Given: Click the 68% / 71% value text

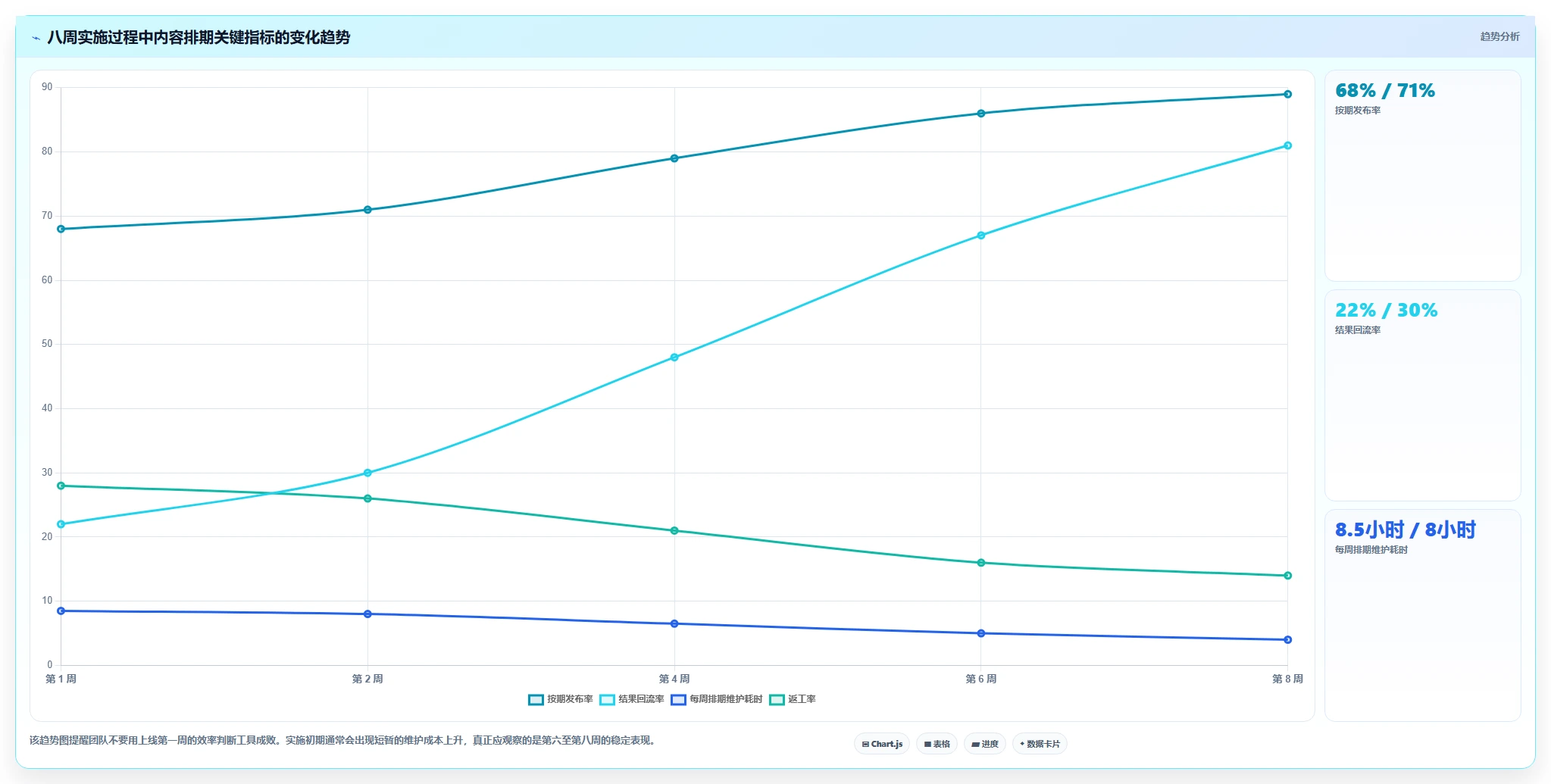Looking at the screenshot, I should pyautogui.click(x=1385, y=91).
